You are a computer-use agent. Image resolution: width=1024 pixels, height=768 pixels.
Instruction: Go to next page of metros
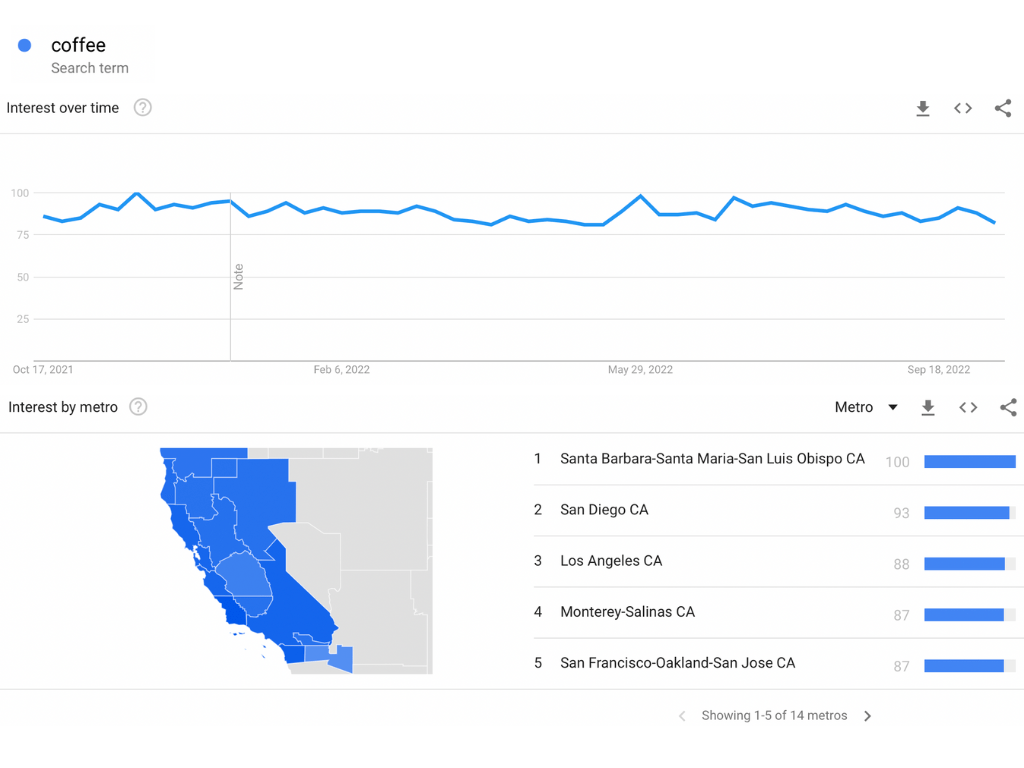pos(867,716)
